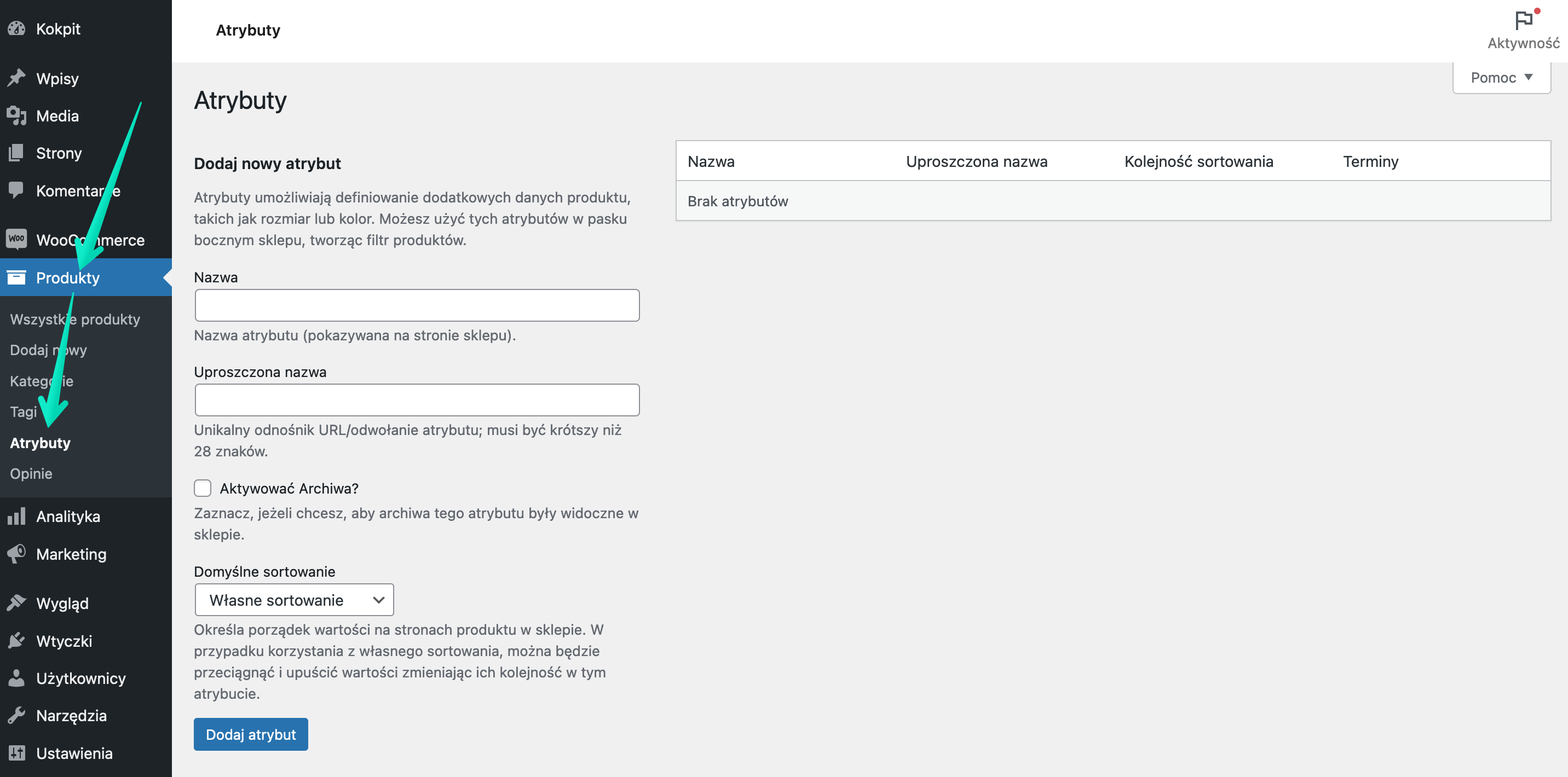Open Kokpit menu label

tap(58, 28)
